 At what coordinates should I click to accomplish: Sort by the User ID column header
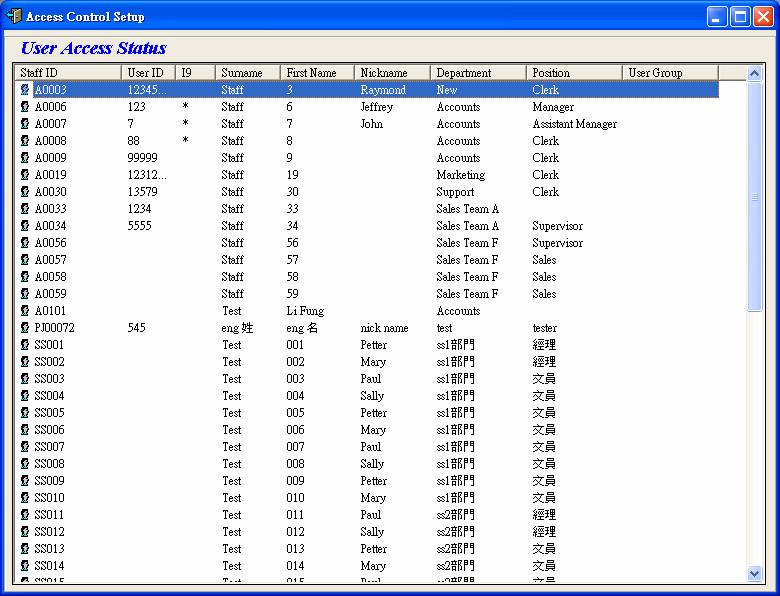148,73
